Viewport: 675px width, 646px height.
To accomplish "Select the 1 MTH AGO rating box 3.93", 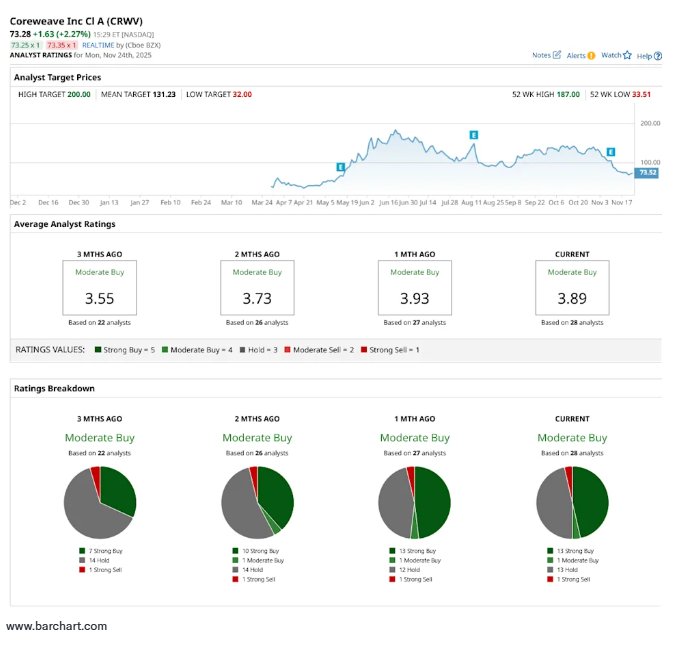I will pyautogui.click(x=414, y=288).
